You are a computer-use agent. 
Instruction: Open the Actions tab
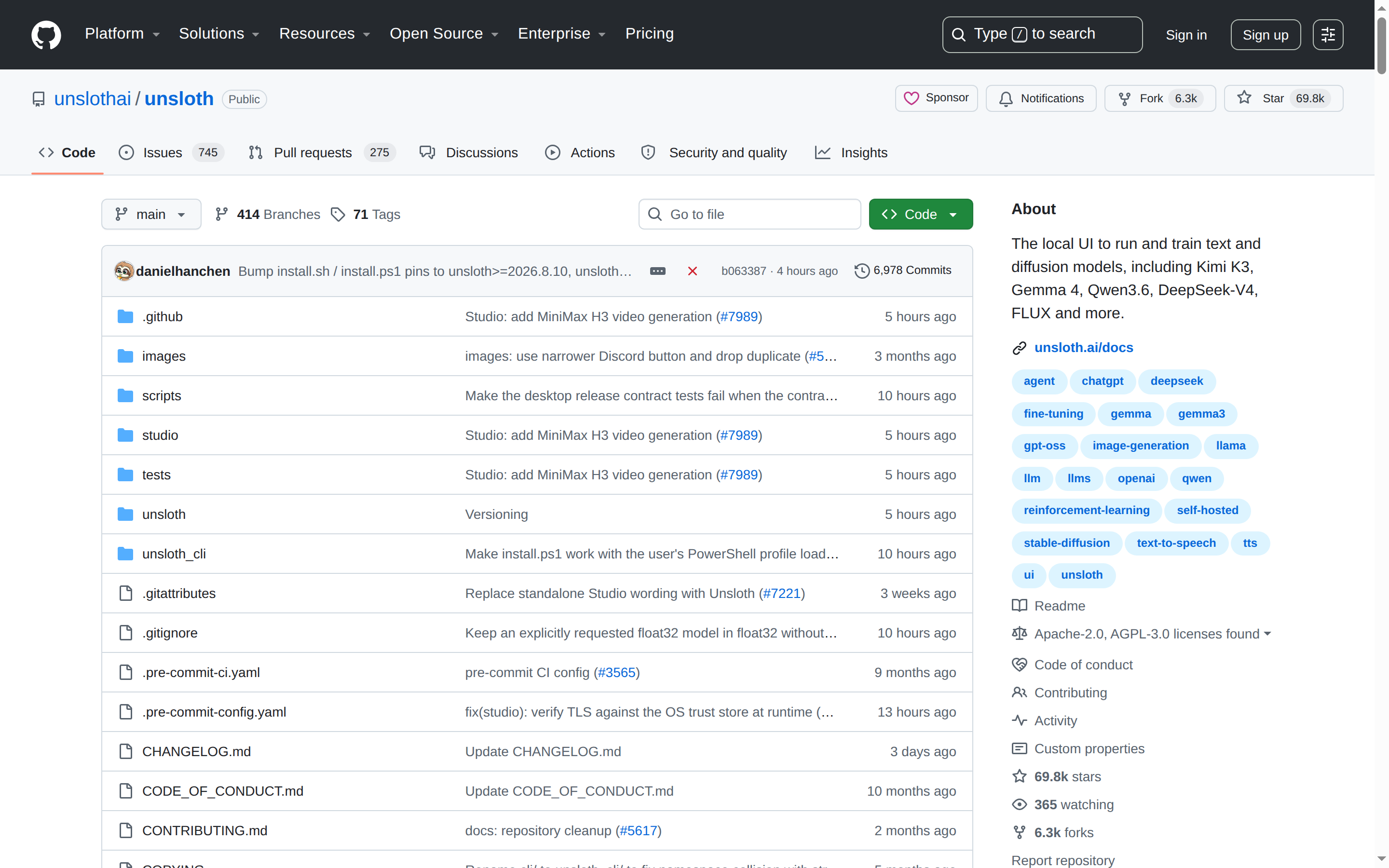(x=580, y=153)
